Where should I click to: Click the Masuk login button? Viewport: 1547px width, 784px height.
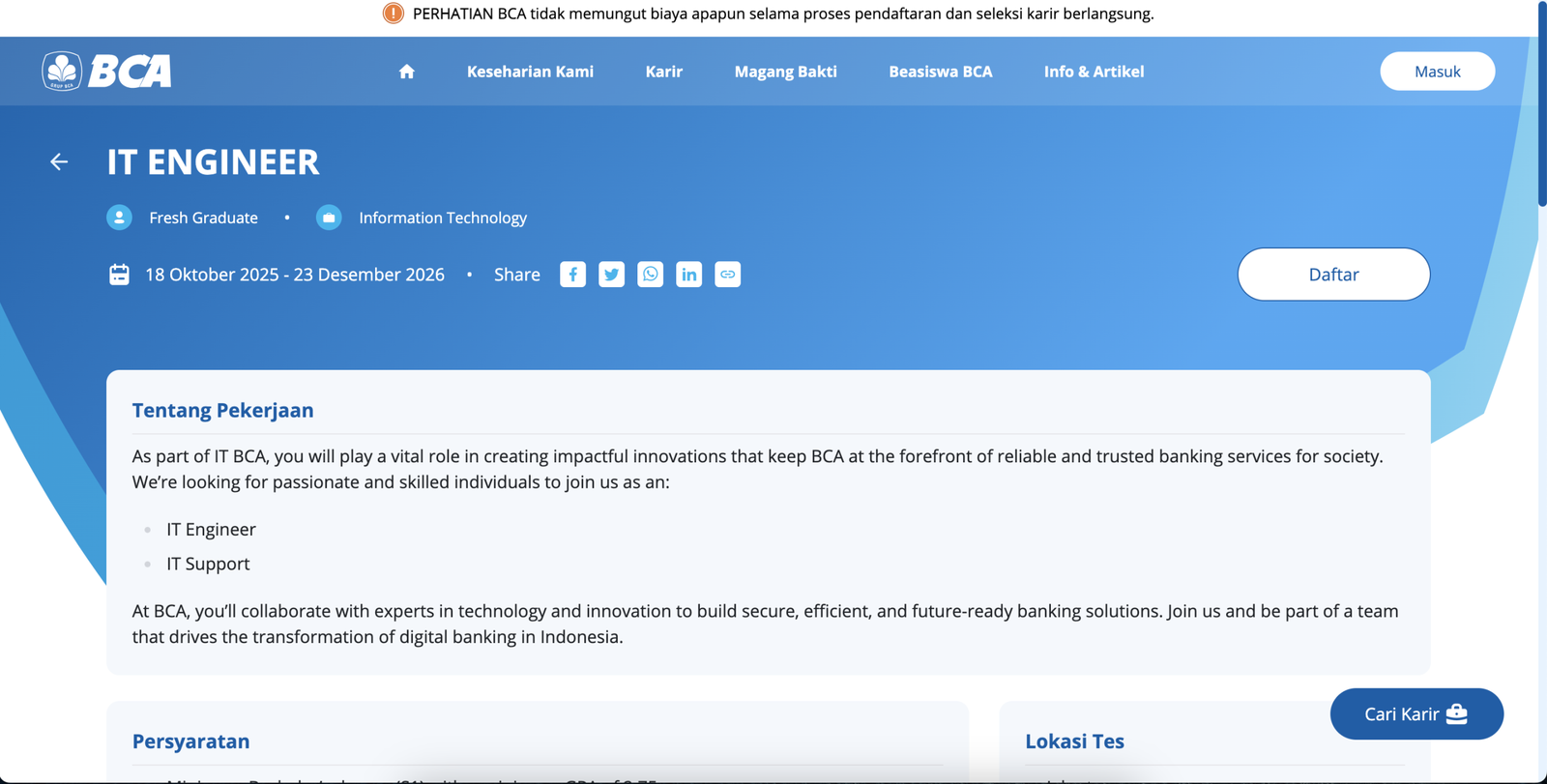click(x=1437, y=72)
